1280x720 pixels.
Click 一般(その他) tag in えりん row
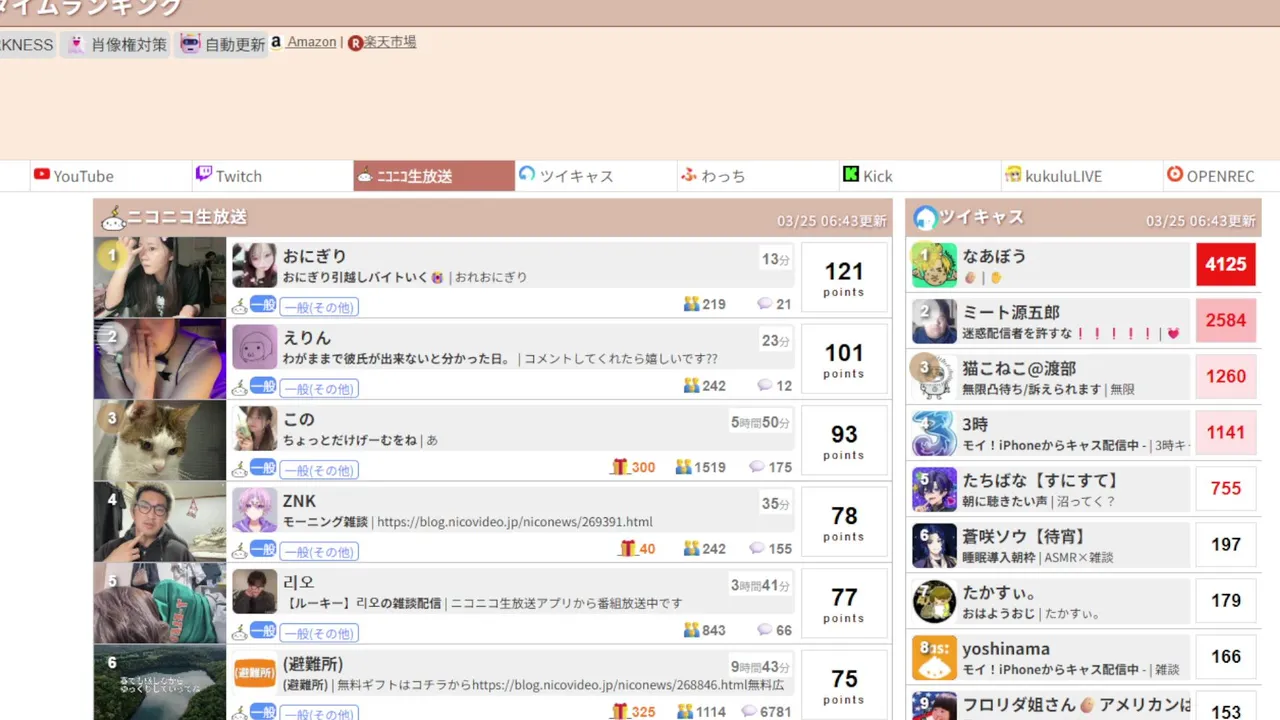[319, 388]
